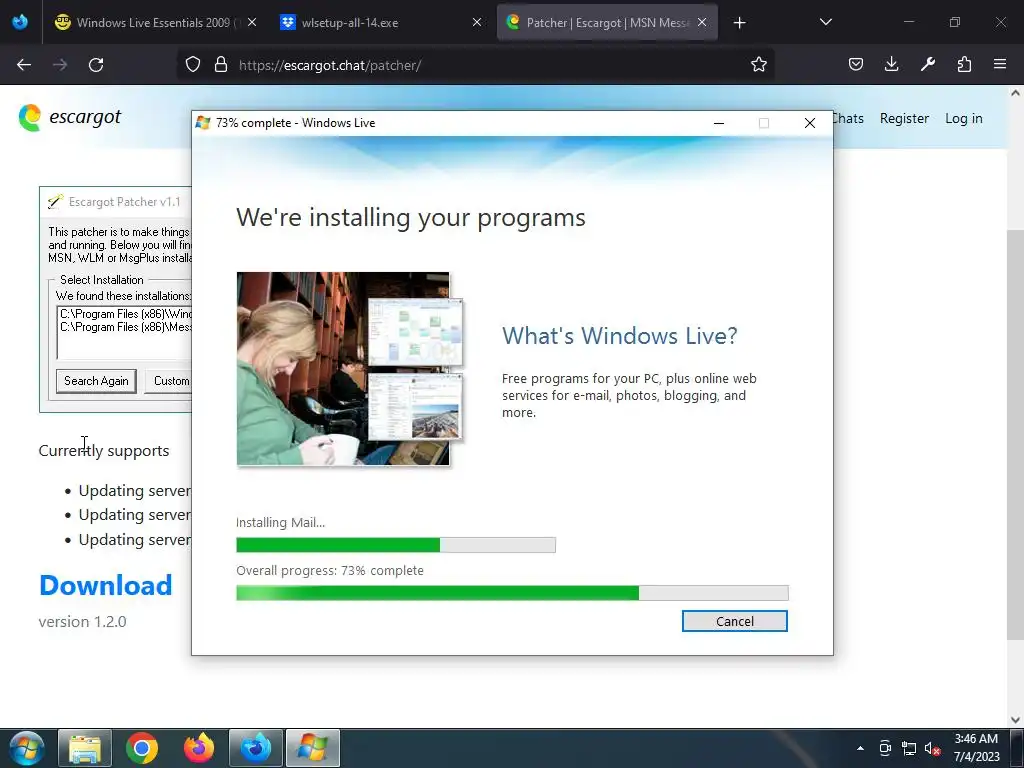1024x768 pixels.
Task: Select the Patcher Escargot tab
Action: pos(607,23)
